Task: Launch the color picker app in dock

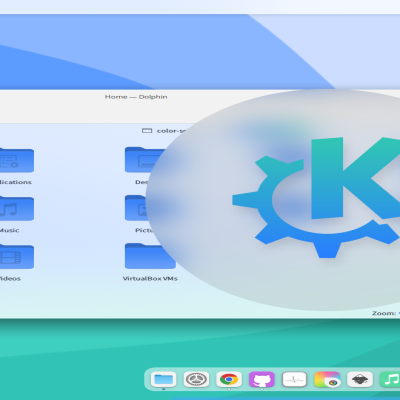Action: [327, 379]
